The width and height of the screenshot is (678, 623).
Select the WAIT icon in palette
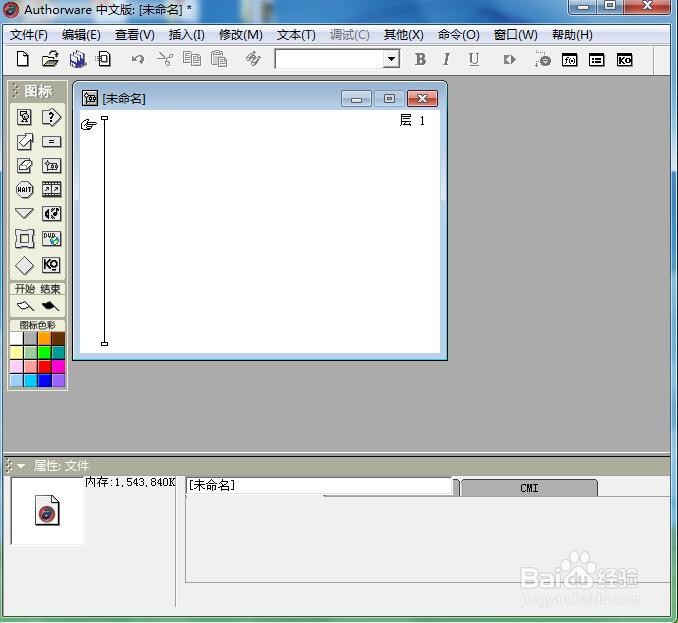tap(24, 189)
